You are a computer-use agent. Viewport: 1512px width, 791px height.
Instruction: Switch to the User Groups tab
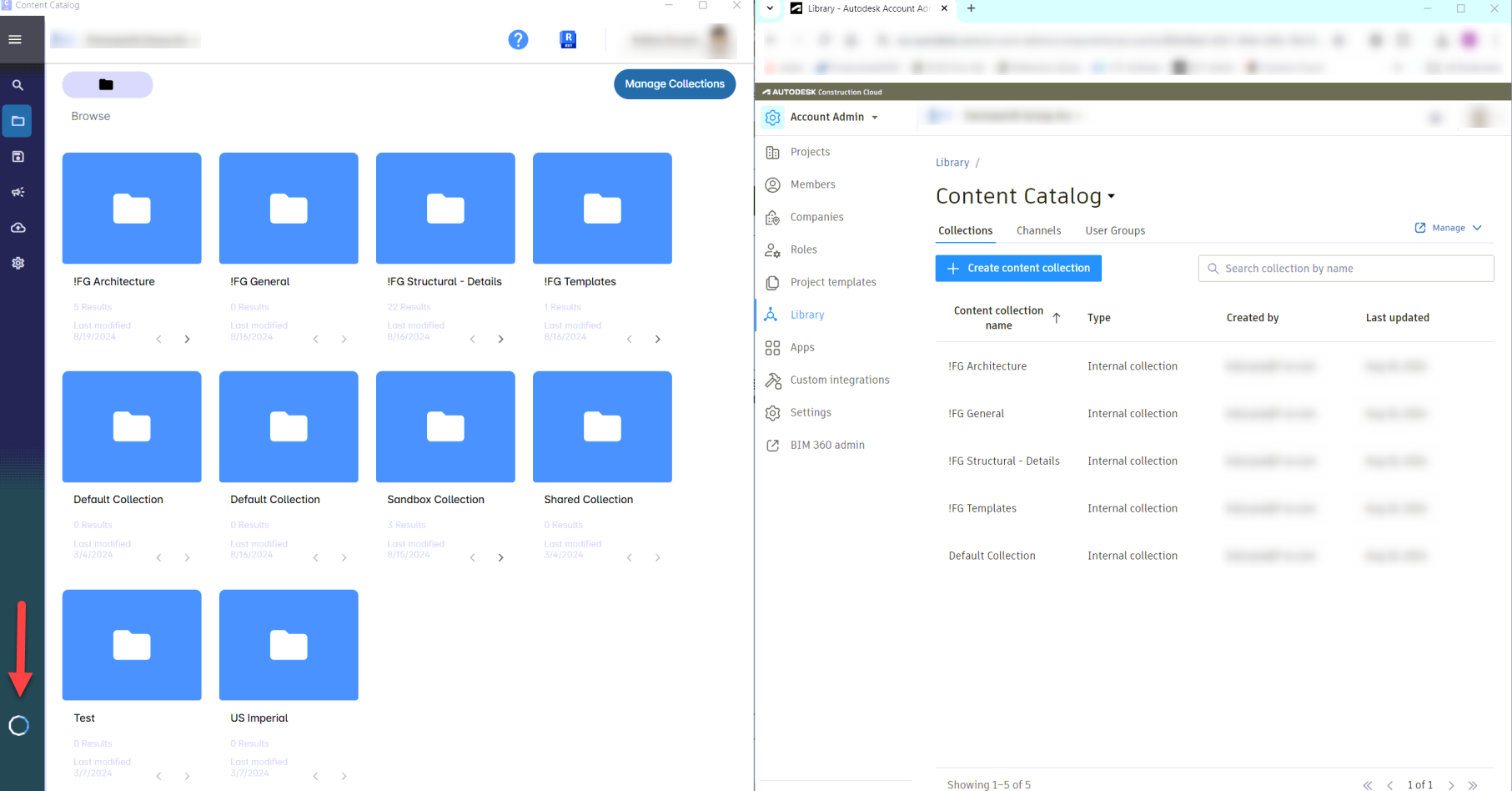coord(1115,230)
